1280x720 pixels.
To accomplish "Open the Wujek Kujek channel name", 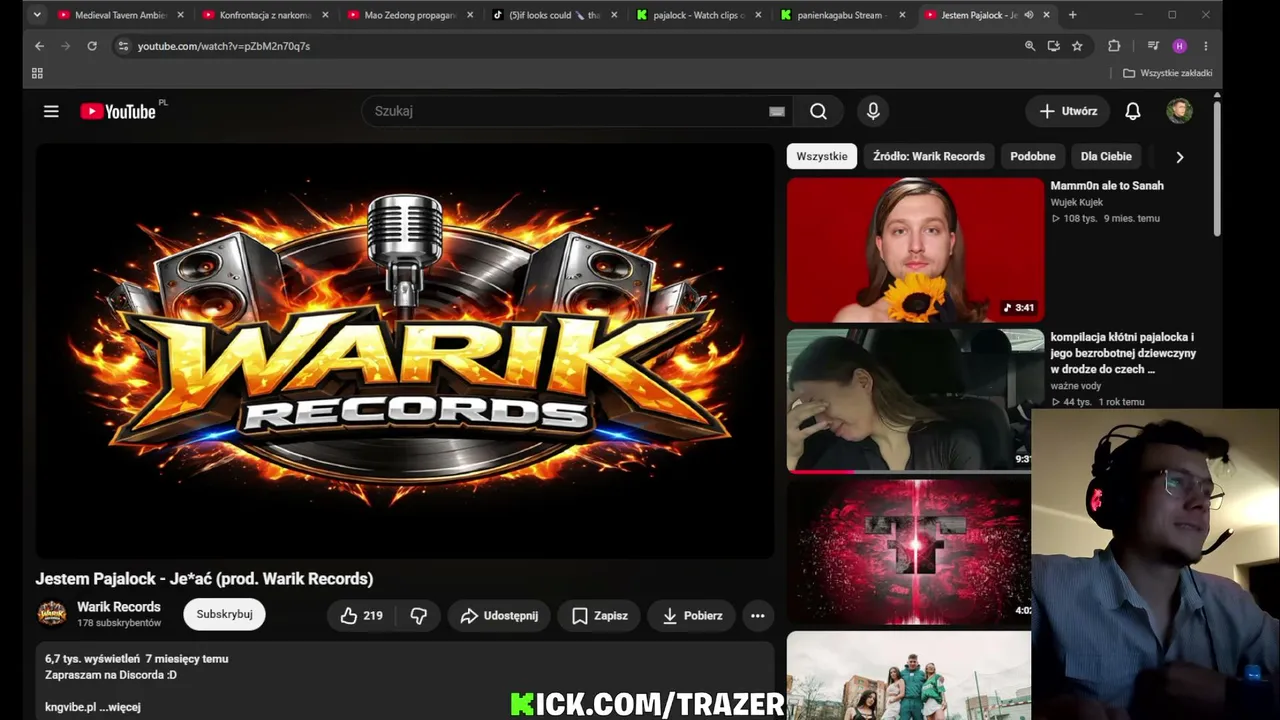I will pyautogui.click(x=1077, y=202).
